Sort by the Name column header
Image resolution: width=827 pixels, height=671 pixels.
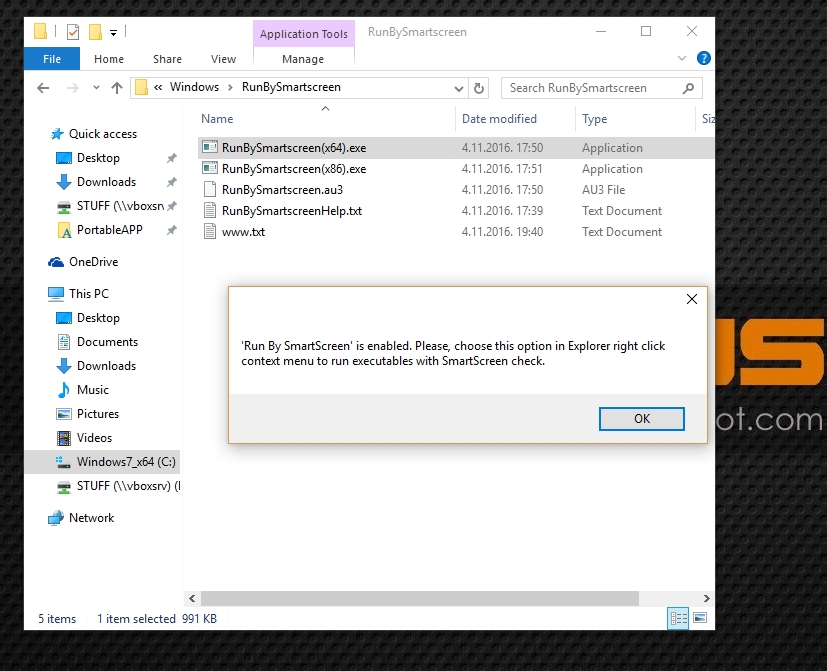click(325, 119)
